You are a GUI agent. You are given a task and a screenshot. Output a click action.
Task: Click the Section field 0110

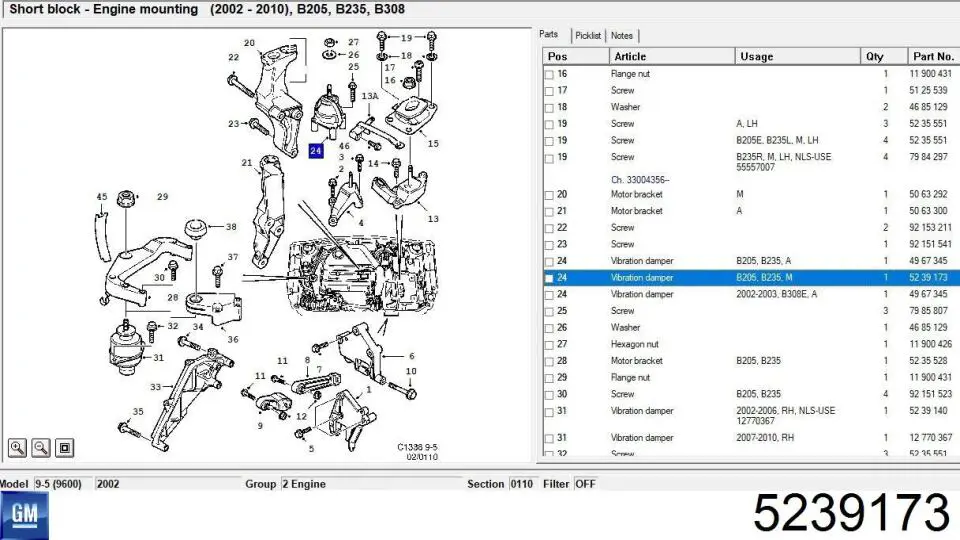coord(523,484)
